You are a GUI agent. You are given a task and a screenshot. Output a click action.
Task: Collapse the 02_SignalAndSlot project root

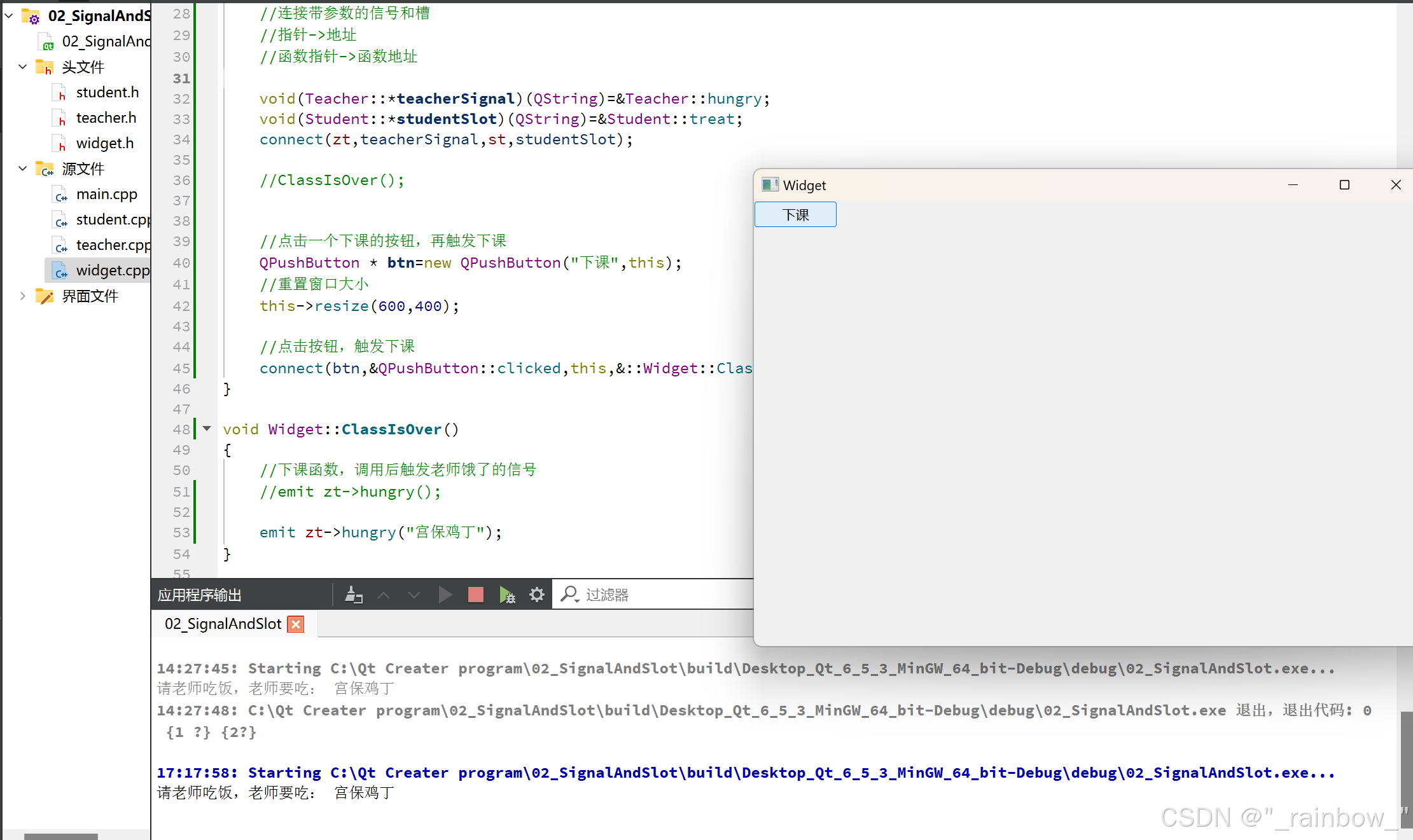9,16
